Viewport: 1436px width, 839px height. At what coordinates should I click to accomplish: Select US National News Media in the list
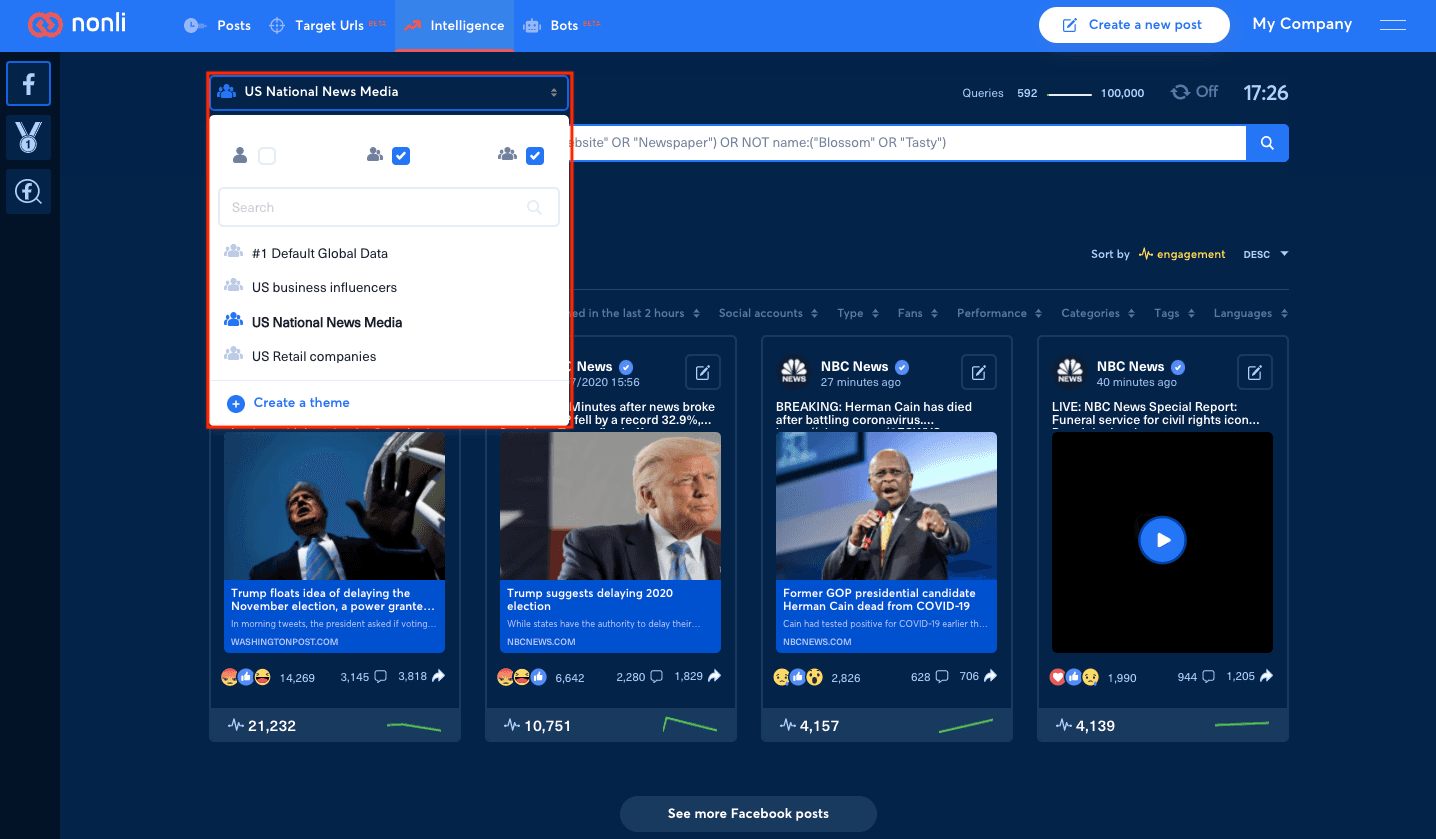(x=327, y=322)
